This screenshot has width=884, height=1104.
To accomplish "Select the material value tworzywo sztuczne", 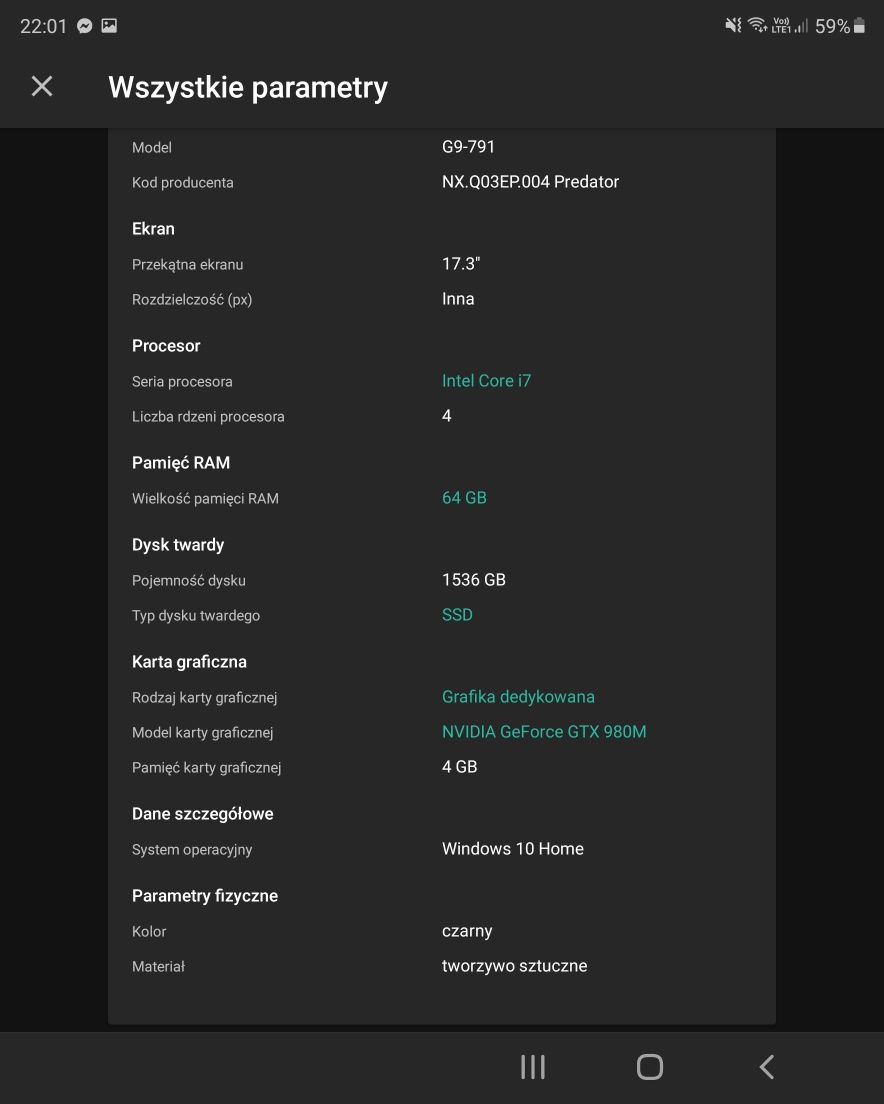I will [x=514, y=966].
